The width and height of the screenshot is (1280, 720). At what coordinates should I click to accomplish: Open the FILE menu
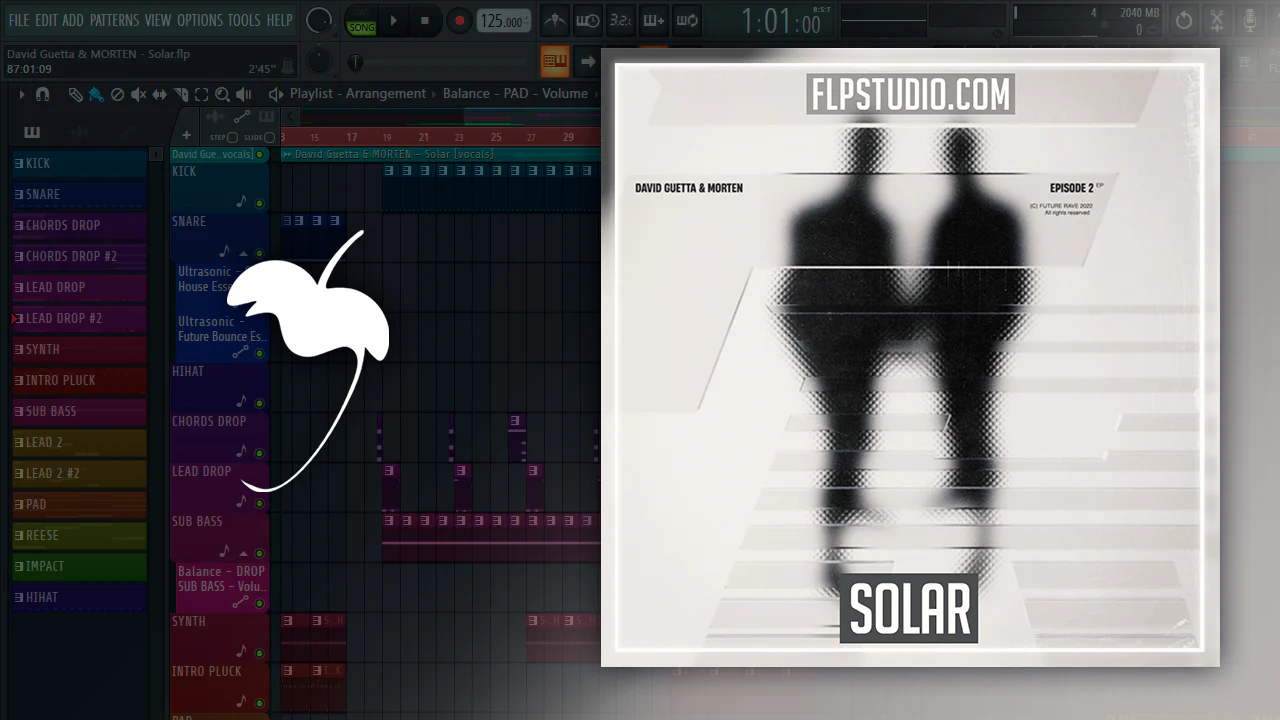point(19,20)
